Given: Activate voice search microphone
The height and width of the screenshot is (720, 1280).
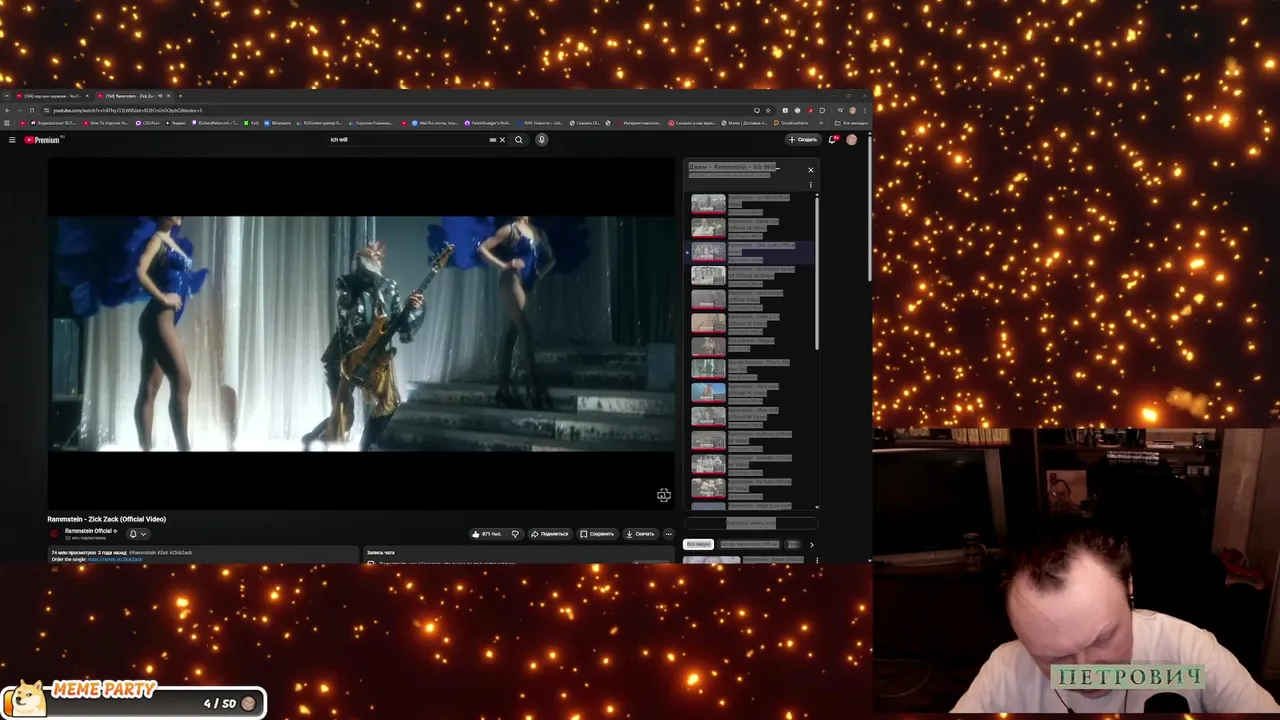Looking at the screenshot, I should (541, 140).
